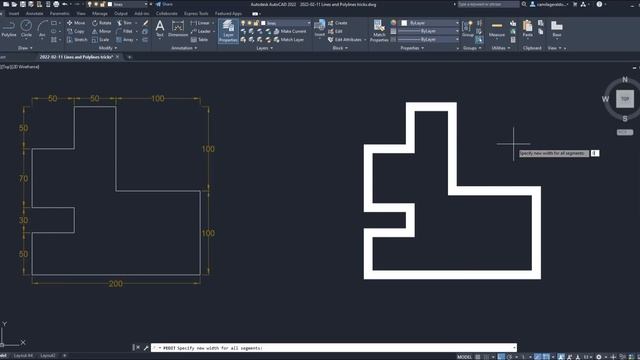Image resolution: width=640 pixels, height=360 pixels.
Task: Select the Circle tool
Action: [26, 29]
